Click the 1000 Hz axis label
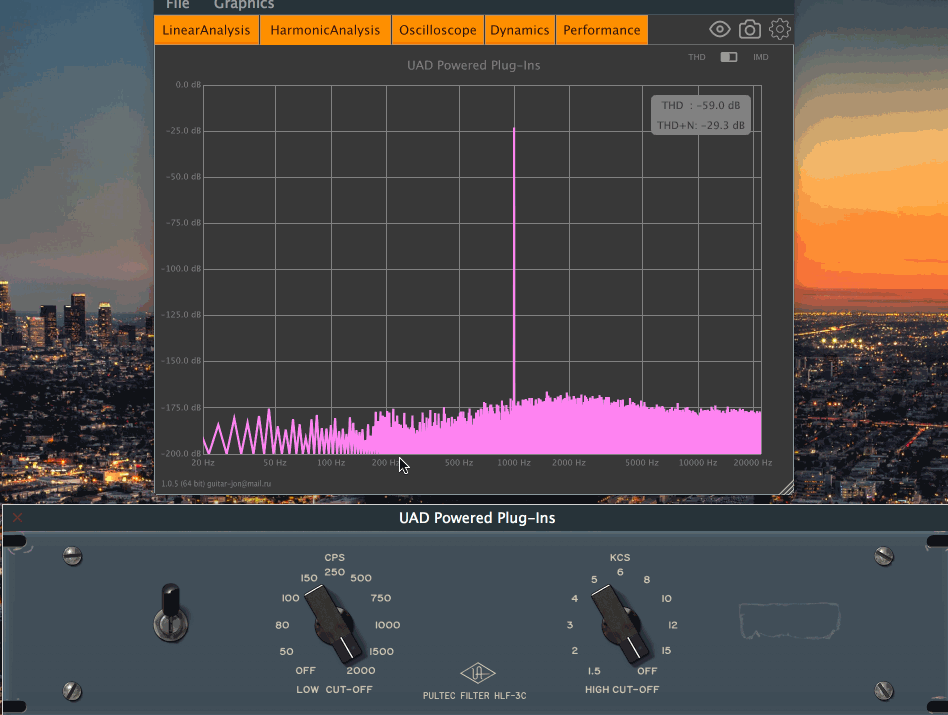 click(514, 462)
